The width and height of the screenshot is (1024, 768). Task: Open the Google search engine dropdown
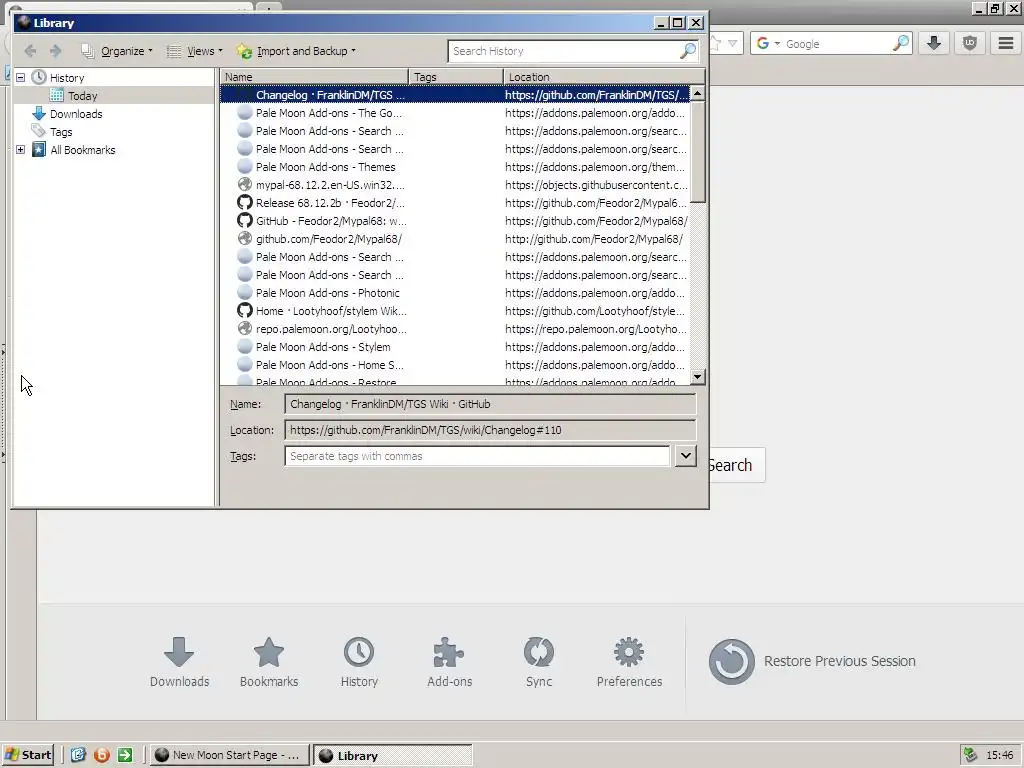tap(768, 44)
